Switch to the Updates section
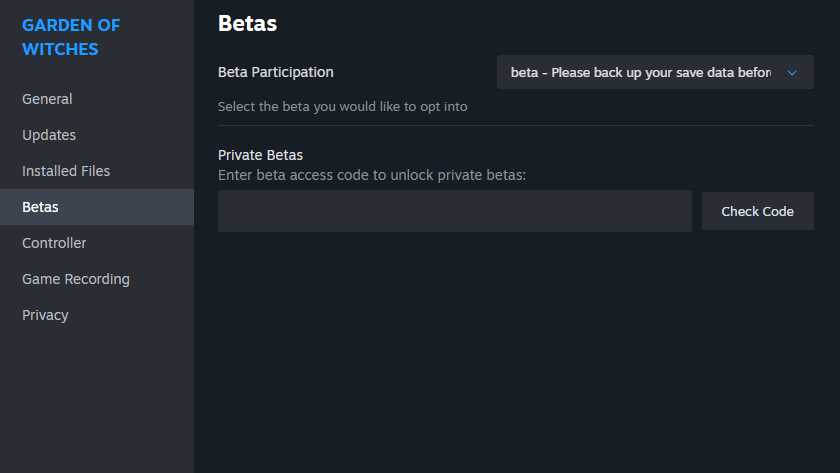The width and height of the screenshot is (840, 473). [49, 135]
